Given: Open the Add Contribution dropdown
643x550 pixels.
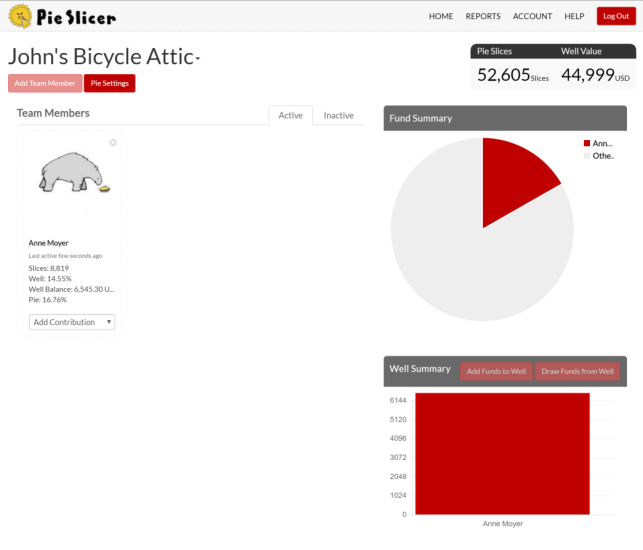Looking at the screenshot, I should pyautogui.click(x=72, y=322).
